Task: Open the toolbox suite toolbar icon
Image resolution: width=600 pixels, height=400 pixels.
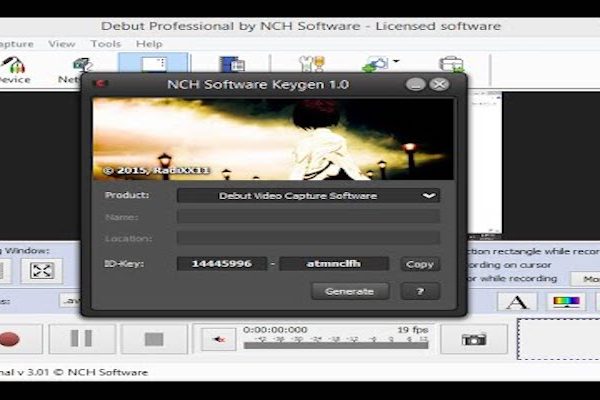Action: (451, 64)
